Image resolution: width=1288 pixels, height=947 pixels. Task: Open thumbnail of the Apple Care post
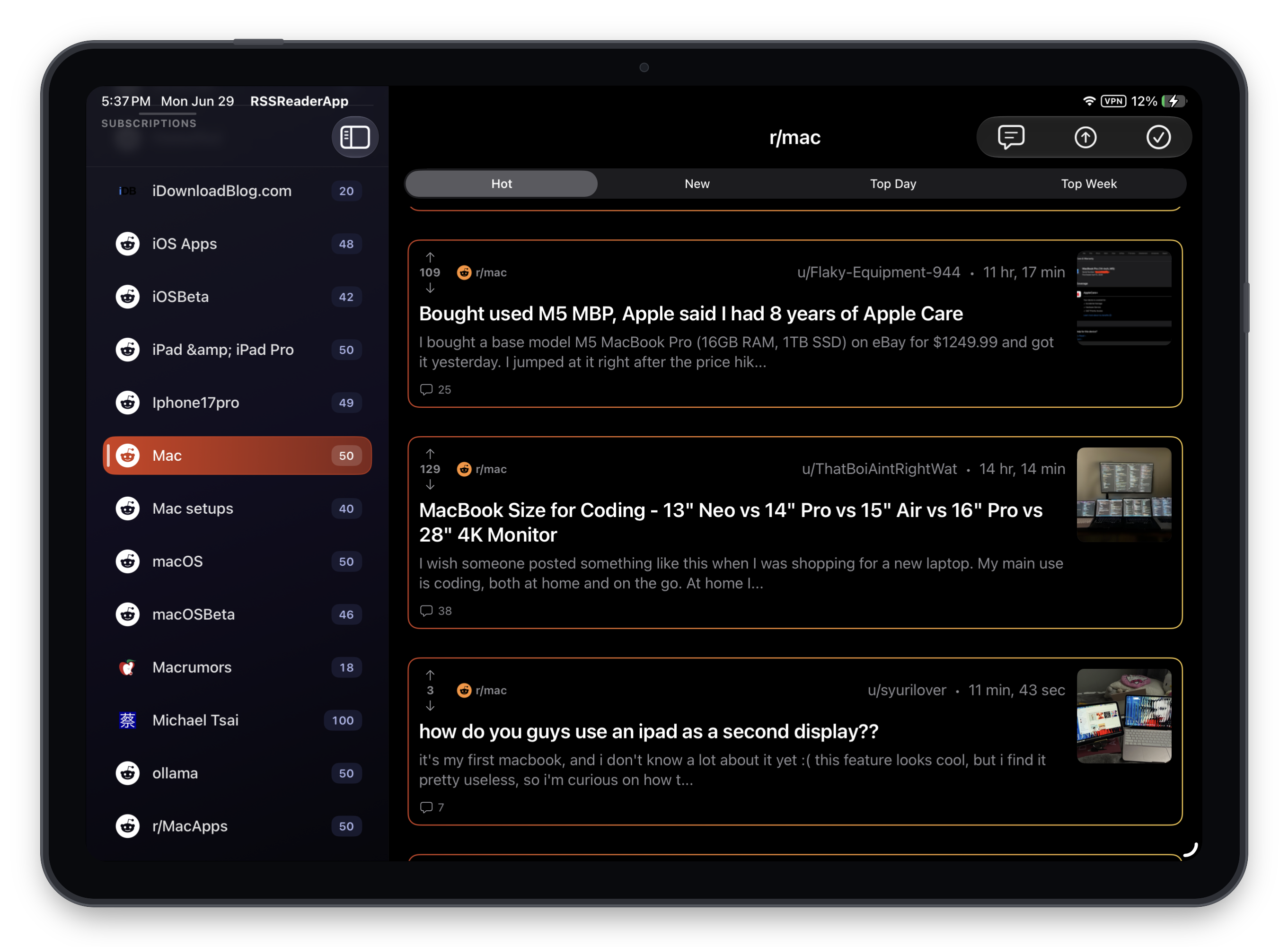click(1123, 298)
